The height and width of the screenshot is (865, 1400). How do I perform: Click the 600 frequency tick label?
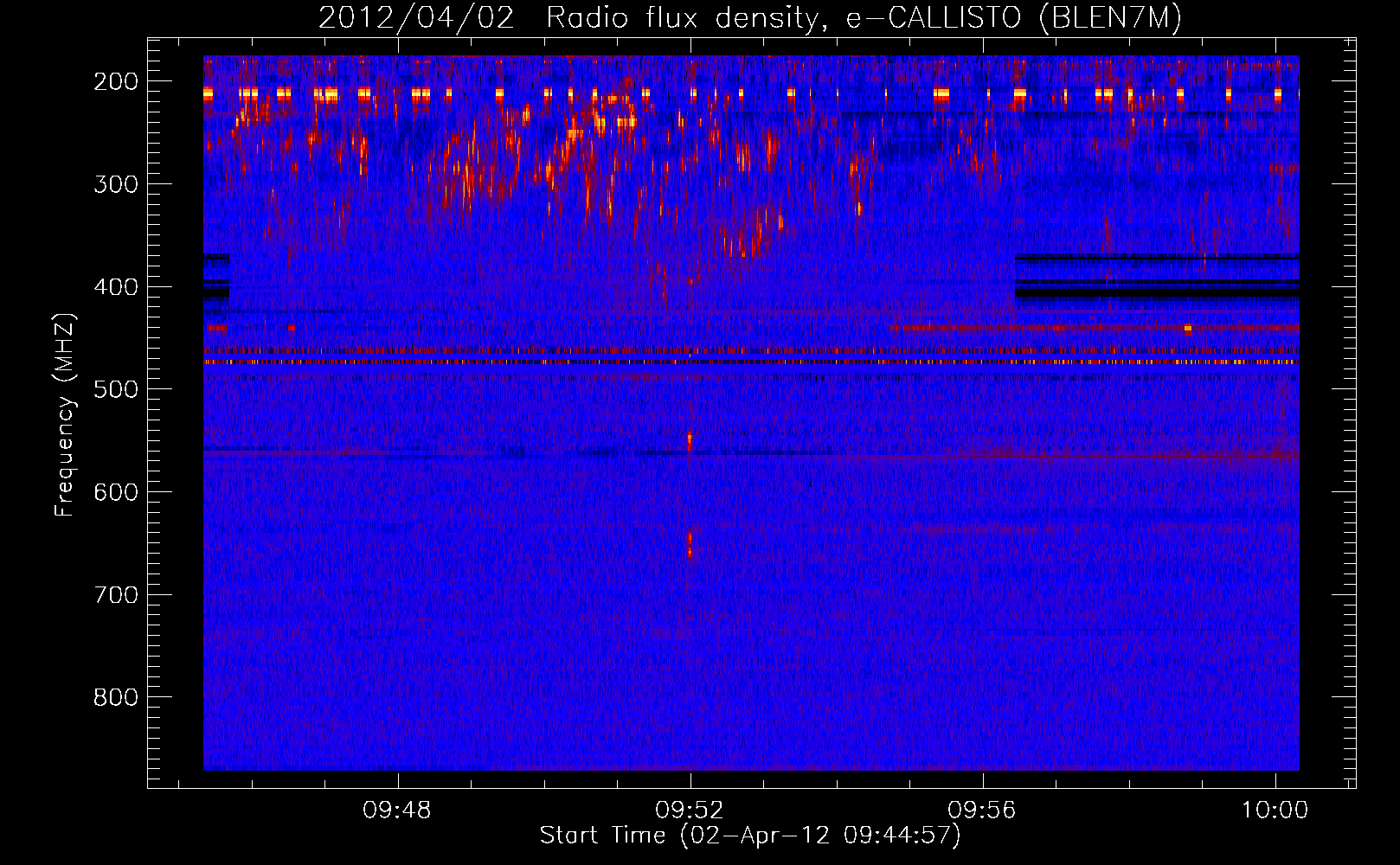(116, 492)
